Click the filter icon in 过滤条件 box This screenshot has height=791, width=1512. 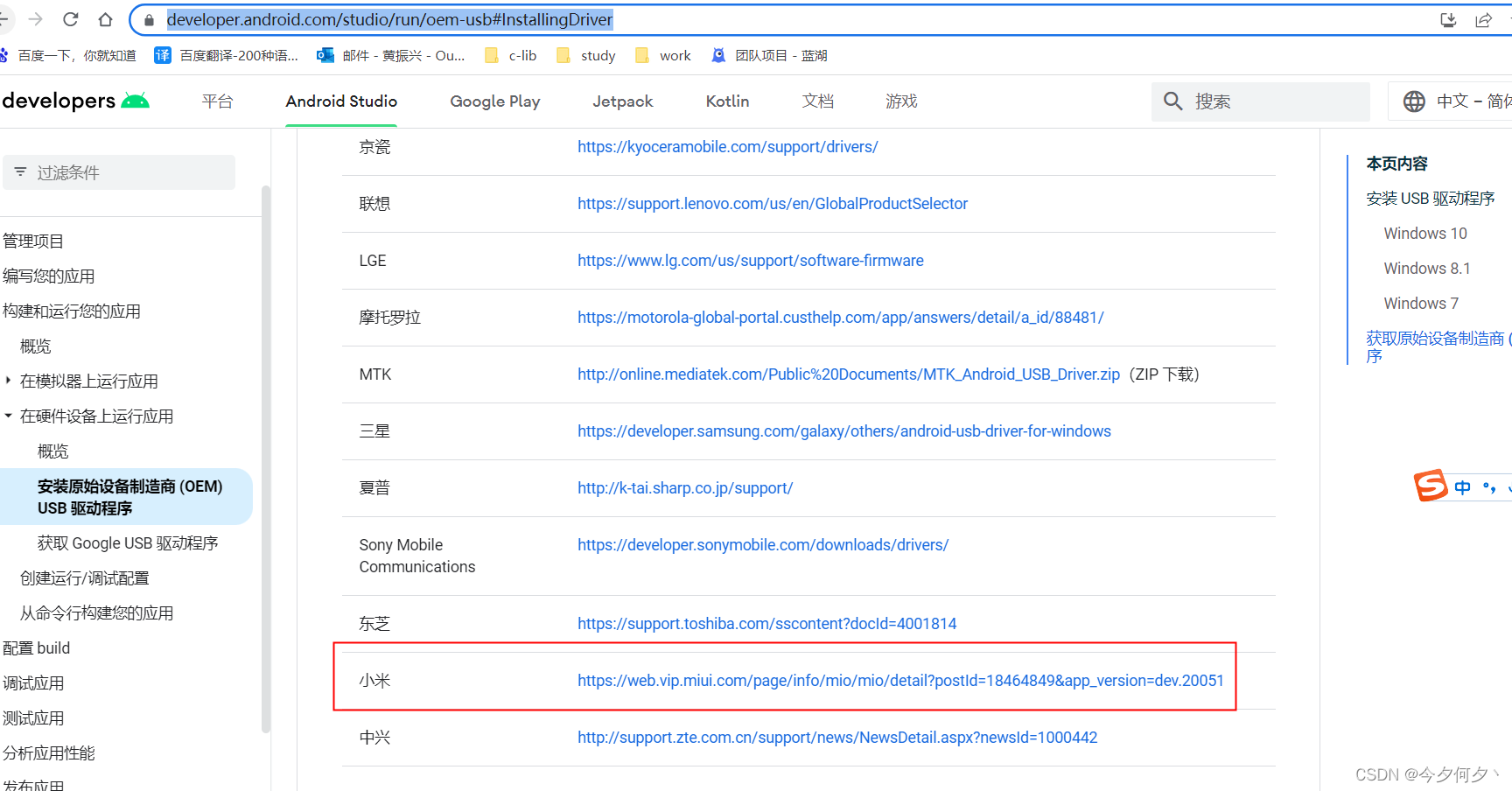[x=20, y=172]
